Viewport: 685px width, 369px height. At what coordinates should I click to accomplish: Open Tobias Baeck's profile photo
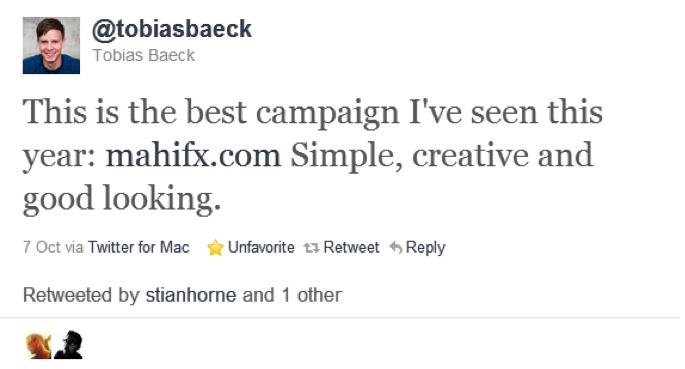pos(51,45)
